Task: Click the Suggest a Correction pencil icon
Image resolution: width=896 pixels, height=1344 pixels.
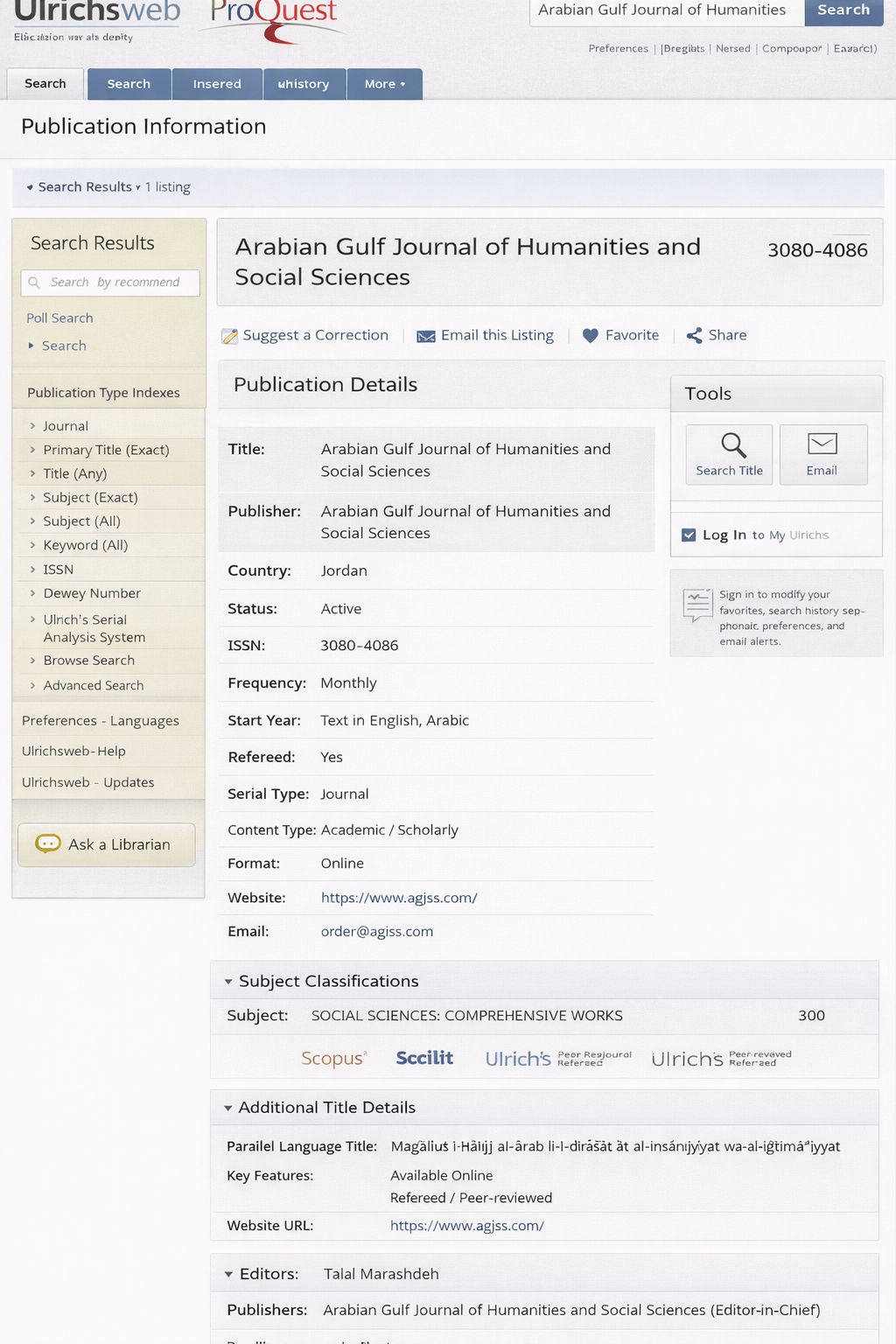Action: coord(229,336)
